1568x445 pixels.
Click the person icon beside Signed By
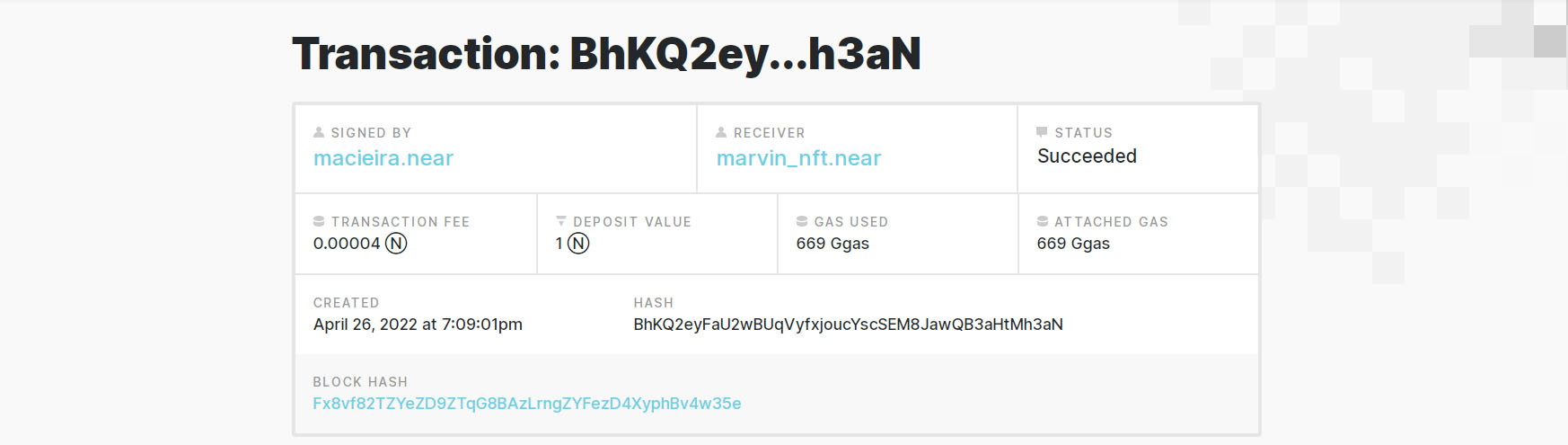[x=319, y=132]
